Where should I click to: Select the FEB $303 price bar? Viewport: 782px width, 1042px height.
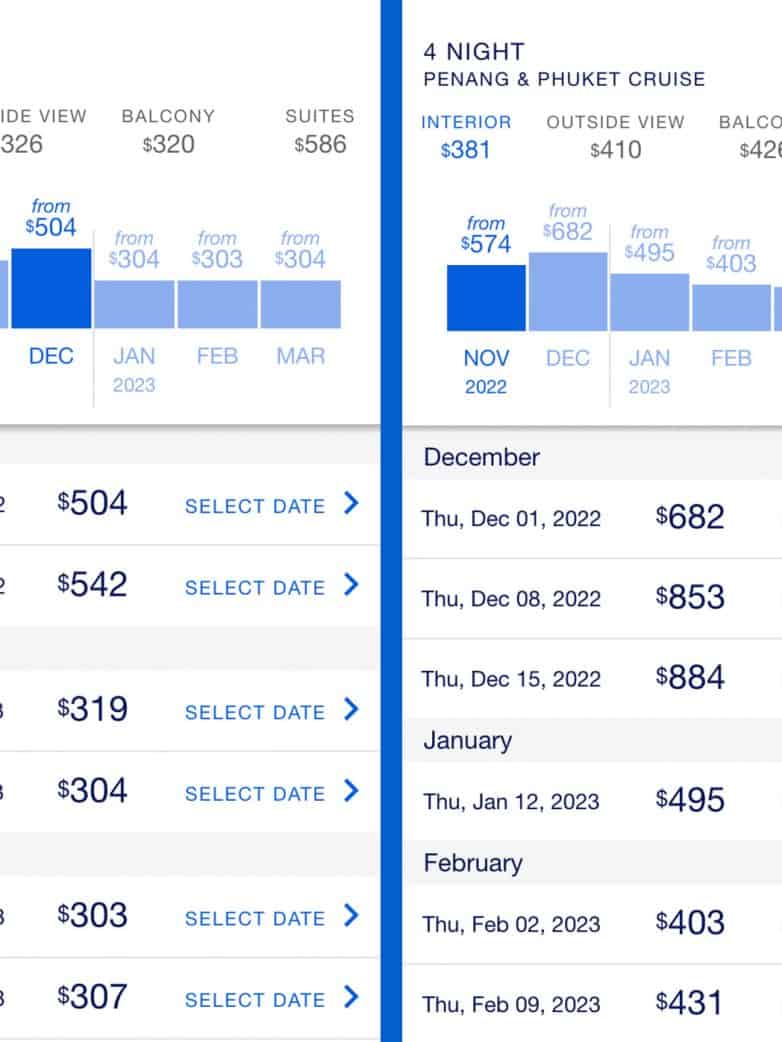click(x=218, y=303)
